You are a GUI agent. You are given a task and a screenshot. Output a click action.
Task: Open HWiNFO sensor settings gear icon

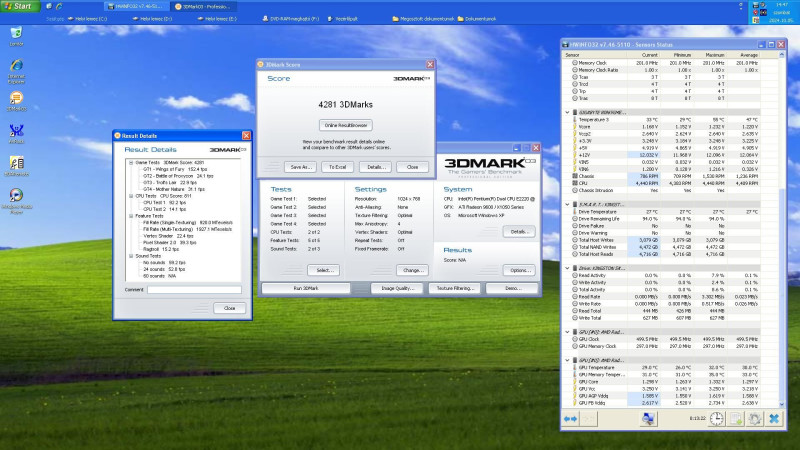pyautogui.click(x=755, y=417)
